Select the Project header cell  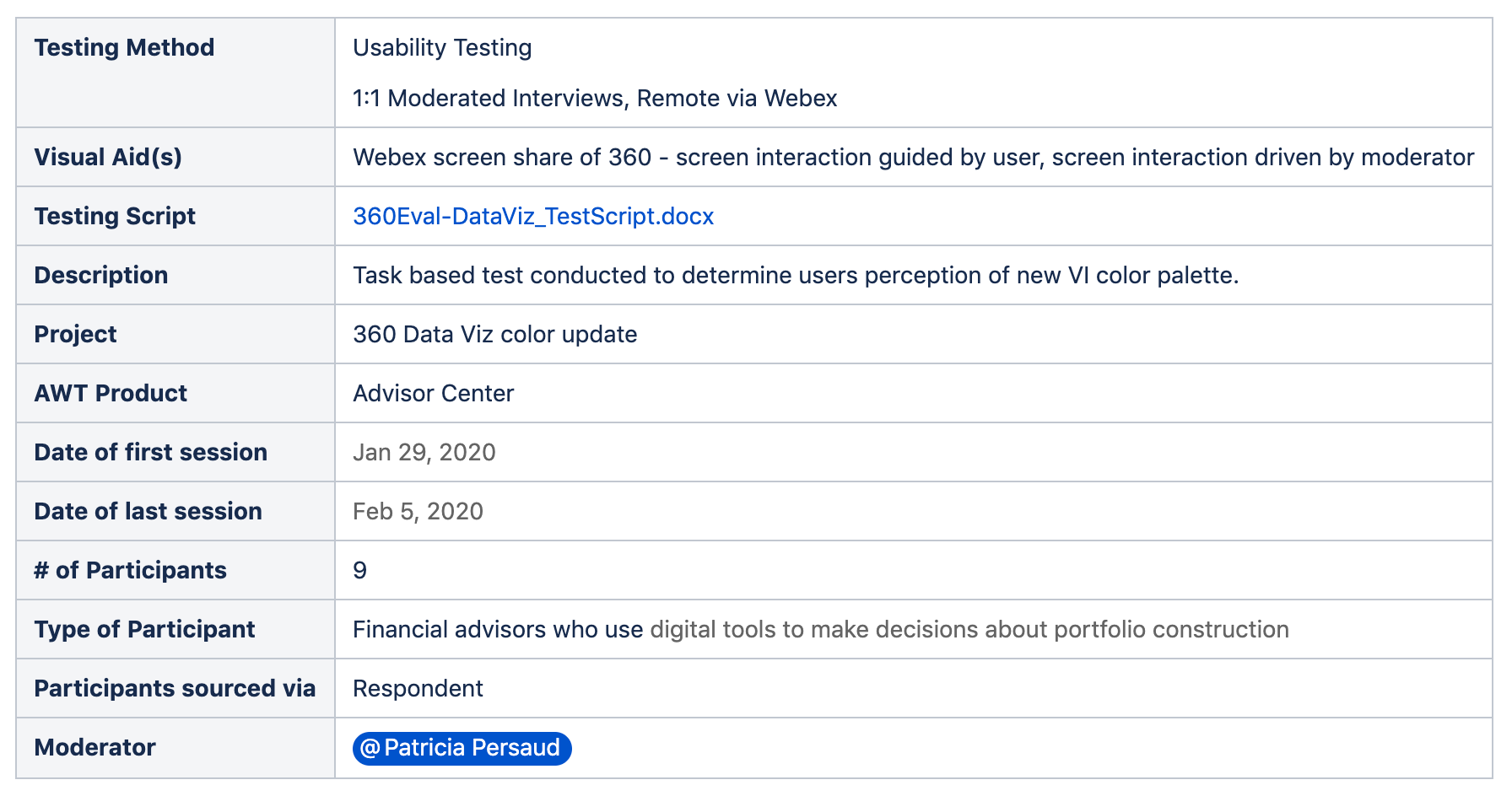pyautogui.click(x=175, y=334)
